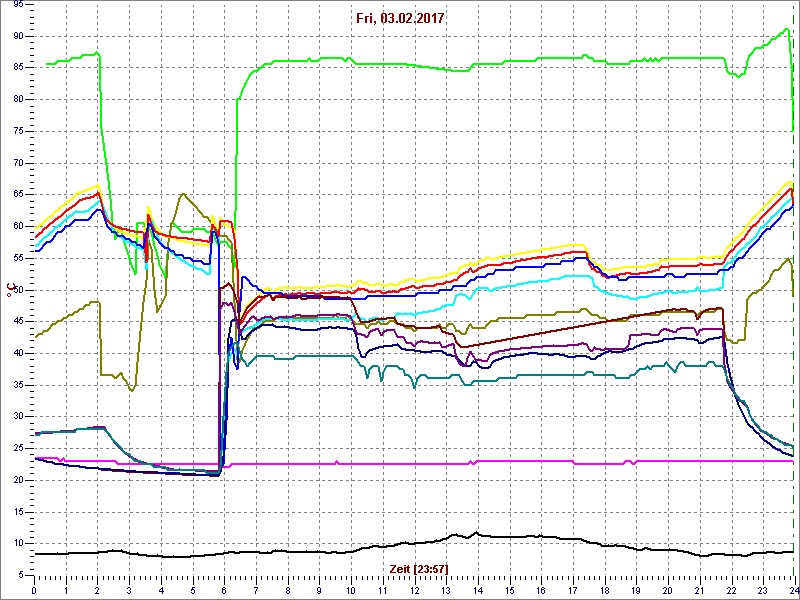800x600 pixels.
Task: Click hour 0 on the time axis
Action: click(x=34, y=589)
